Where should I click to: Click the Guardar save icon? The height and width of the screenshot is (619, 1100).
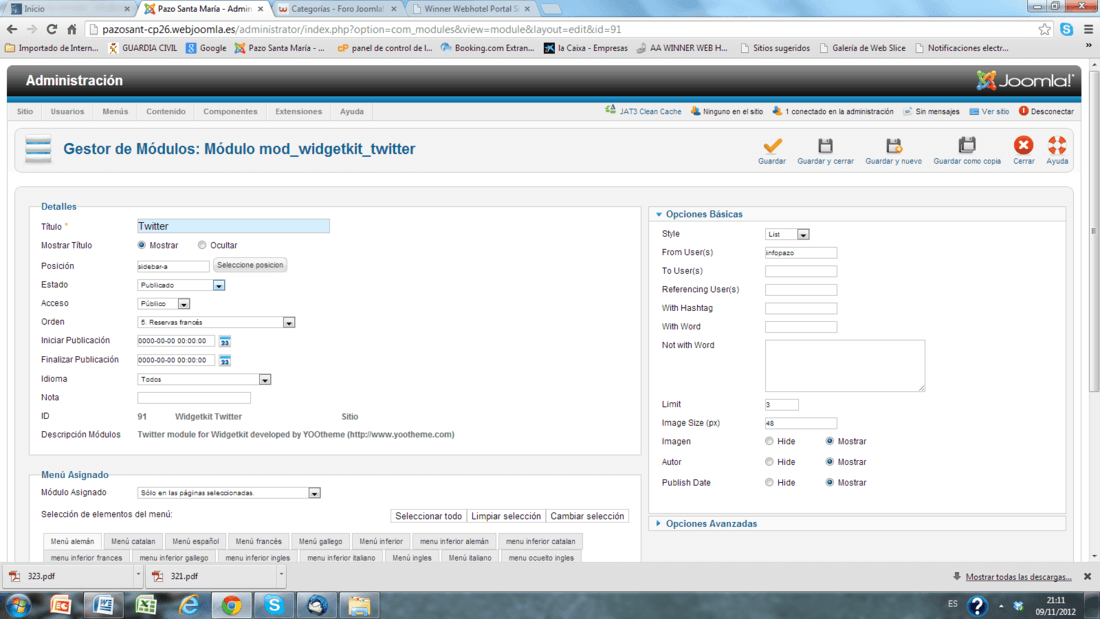(x=772, y=146)
